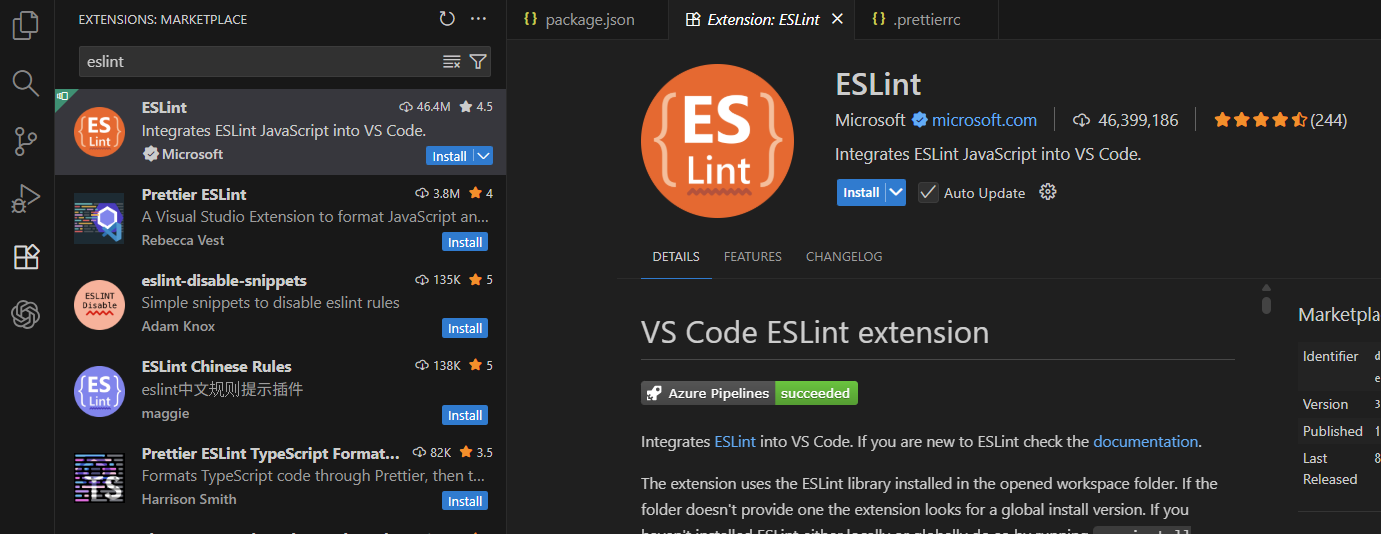Install the Prettier ESLint extension
Screen dimensions: 1381x534
click(465, 242)
